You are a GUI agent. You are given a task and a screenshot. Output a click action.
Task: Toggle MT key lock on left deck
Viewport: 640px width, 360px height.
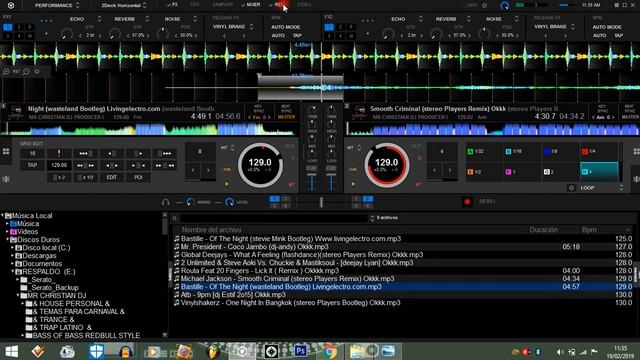(292, 184)
